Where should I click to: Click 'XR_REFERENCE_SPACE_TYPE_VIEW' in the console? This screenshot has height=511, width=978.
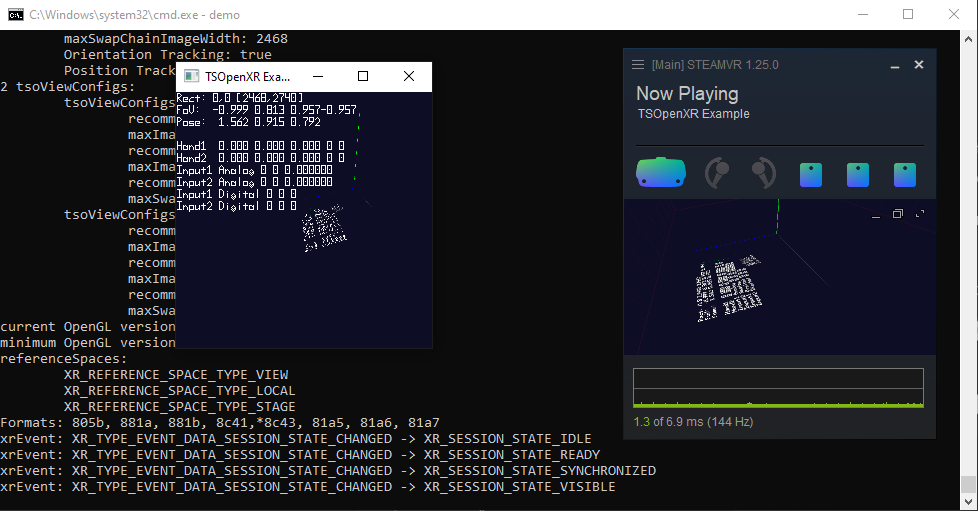pyautogui.click(x=176, y=375)
